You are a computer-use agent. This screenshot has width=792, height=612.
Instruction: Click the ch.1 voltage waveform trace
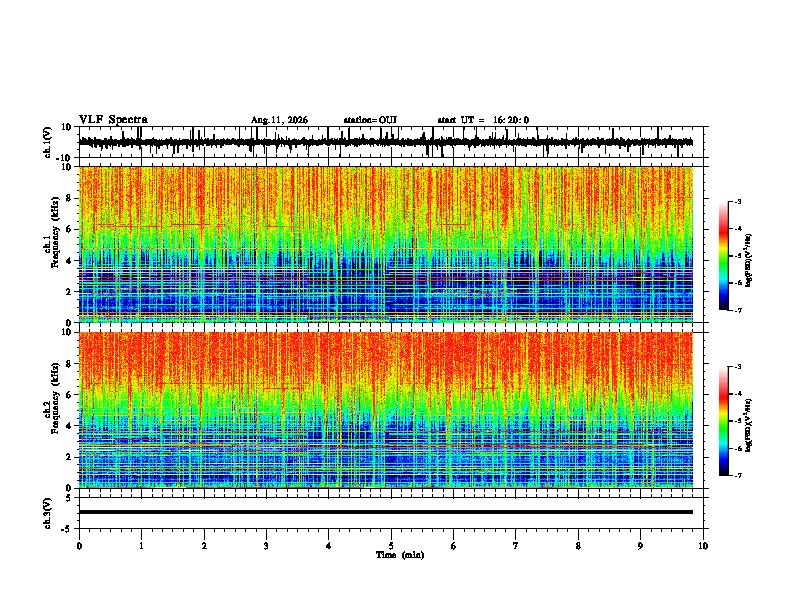pos(386,142)
